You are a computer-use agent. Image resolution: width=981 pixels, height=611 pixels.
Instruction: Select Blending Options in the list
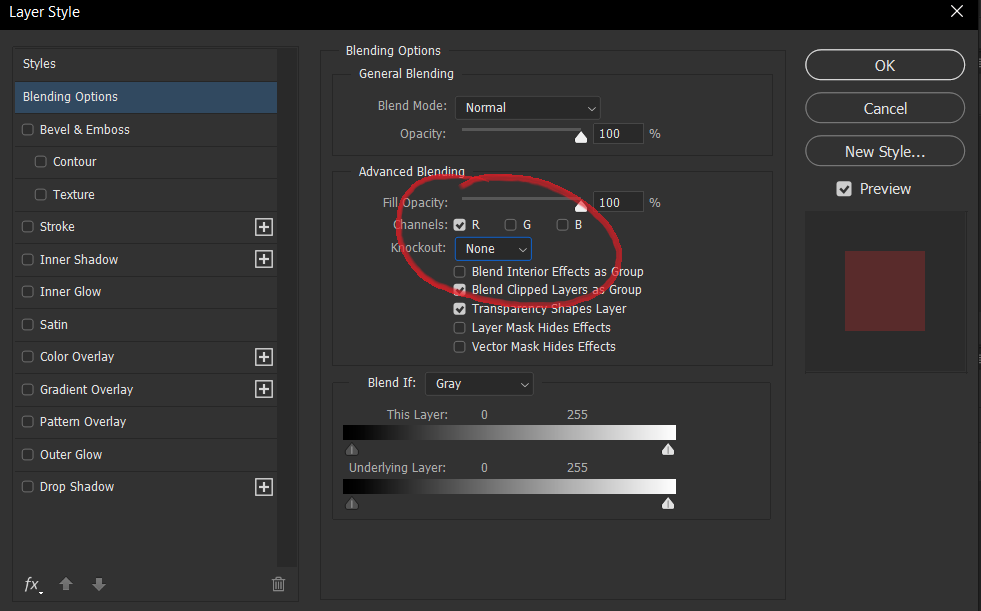(x=146, y=97)
